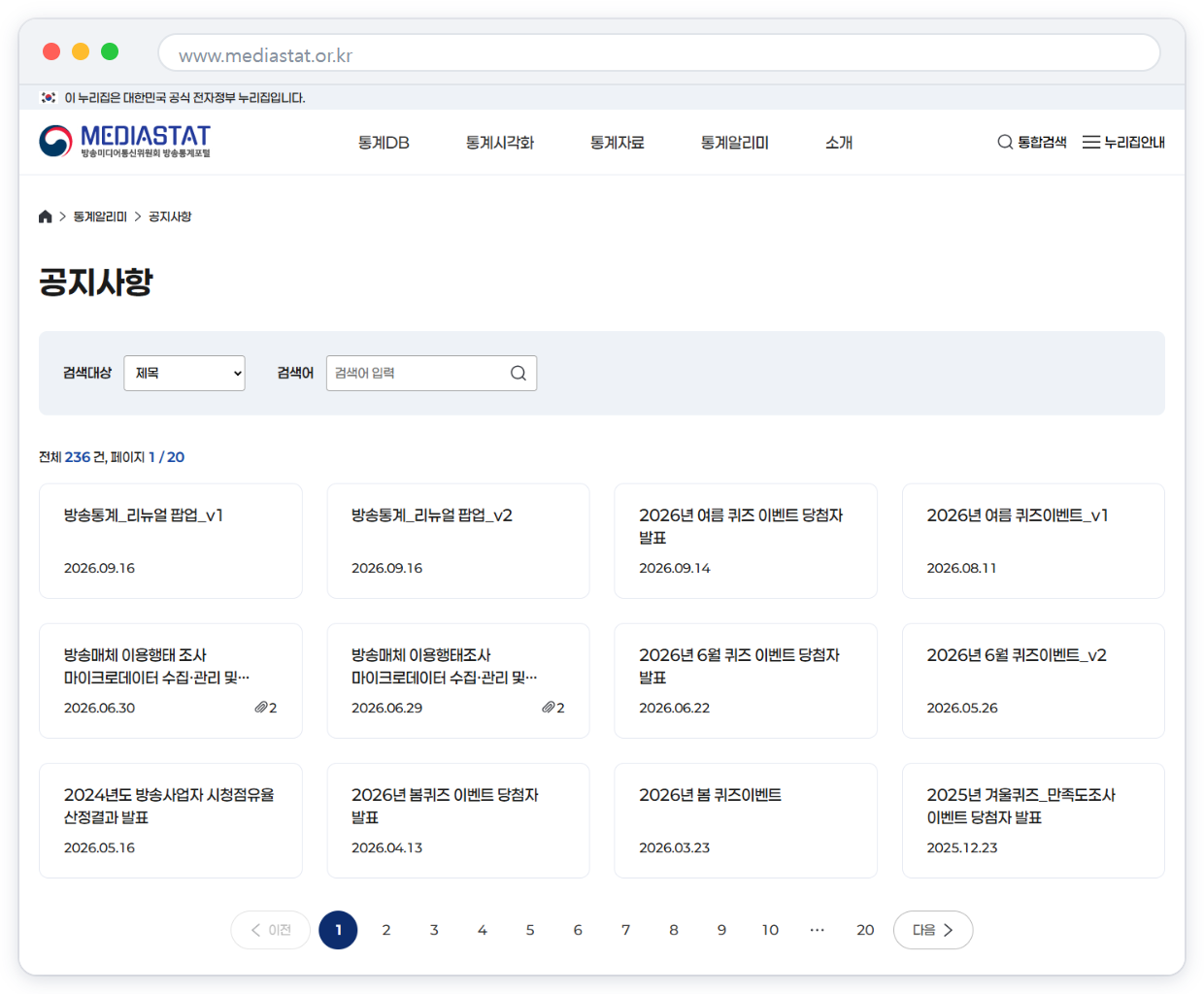
Task: Open 2026년 여름 퀴즈 이벤트 당첨자 발표
Action: [x=746, y=541]
